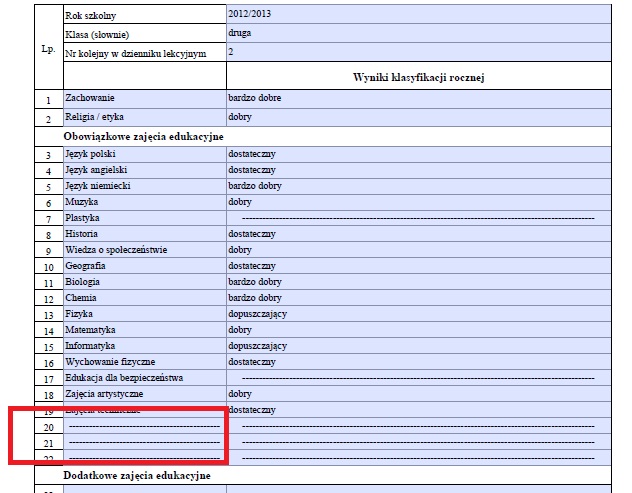This screenshot has height=493, width=632.
Task: Click the Język angielski subject cell
Action: coord(145,171)
